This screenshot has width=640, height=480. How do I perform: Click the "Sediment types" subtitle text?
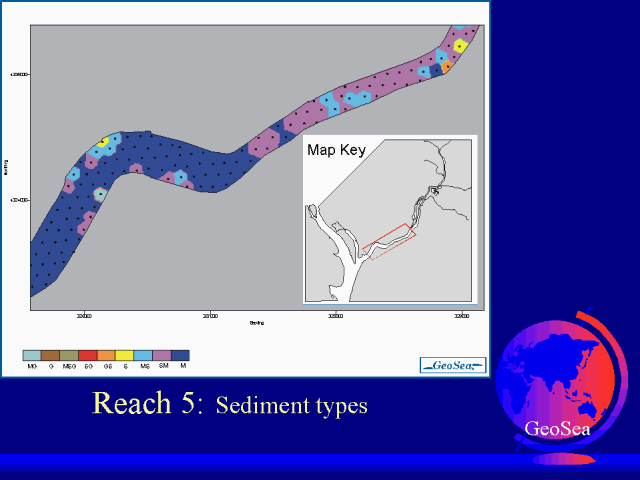pyautogui.click(x=291, y=406)
